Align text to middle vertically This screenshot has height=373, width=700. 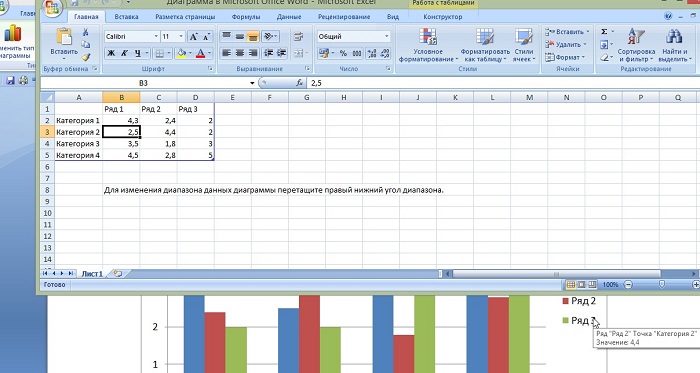(x=240, y=37)
